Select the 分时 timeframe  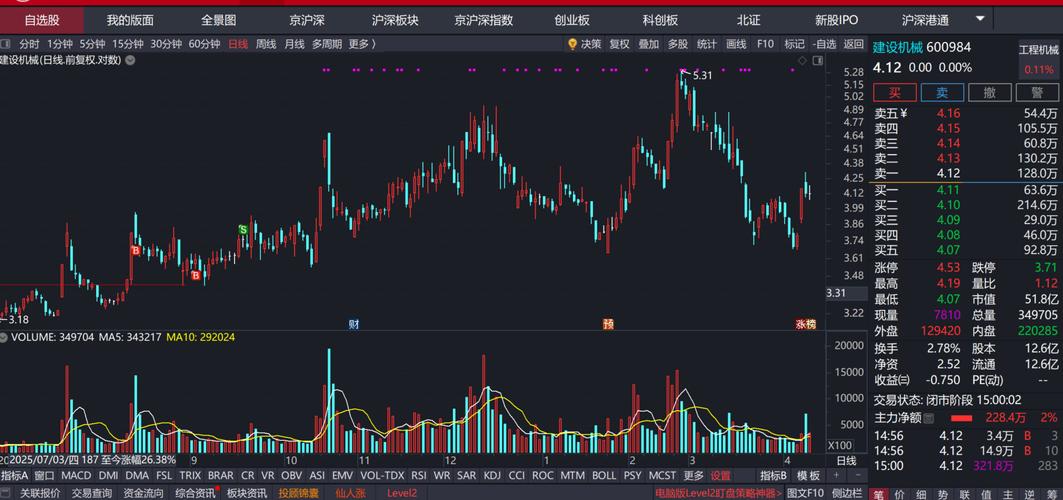[29, 44]
